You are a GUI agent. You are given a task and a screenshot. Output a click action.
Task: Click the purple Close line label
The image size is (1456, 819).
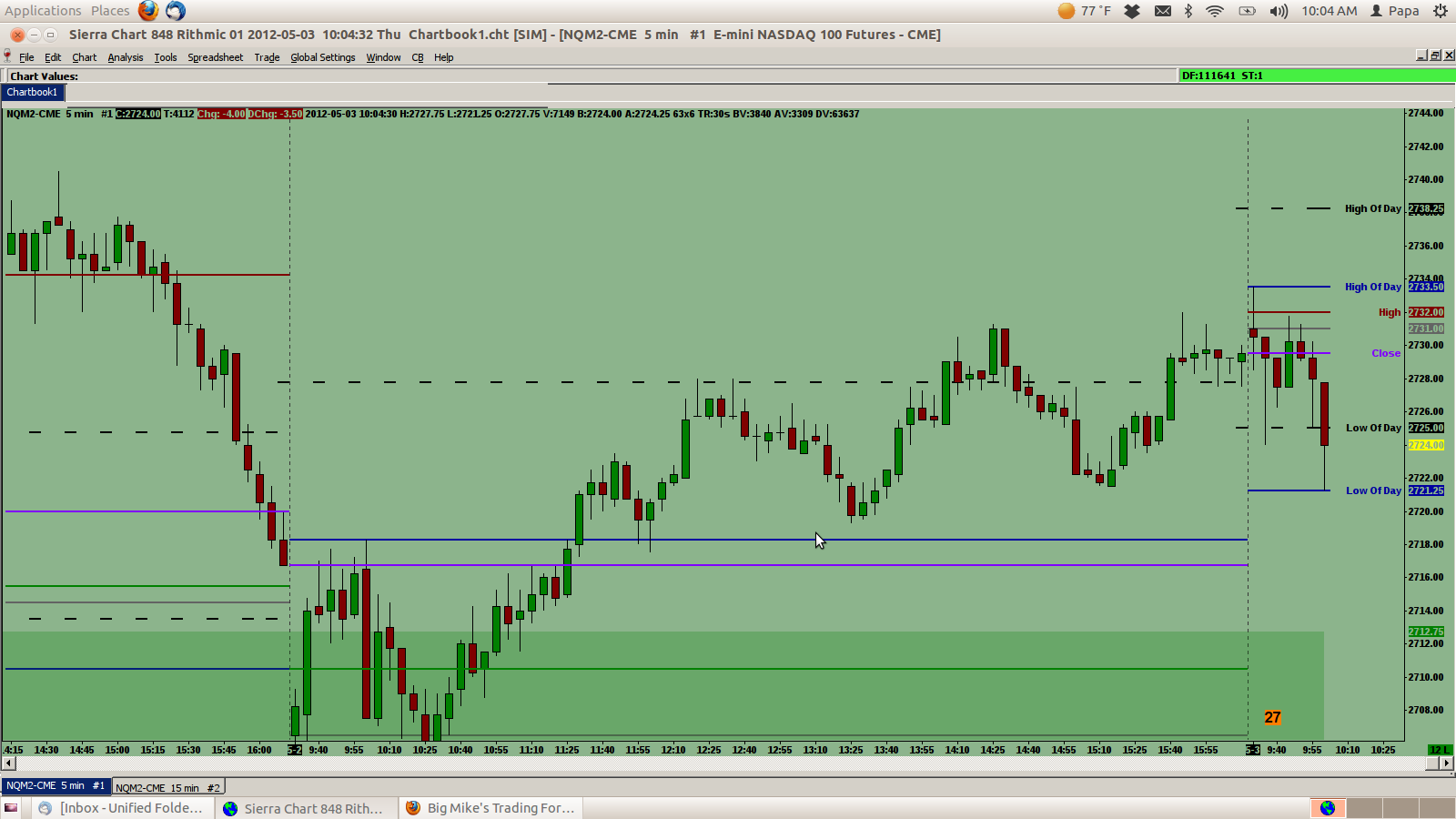pos(1386,353)
